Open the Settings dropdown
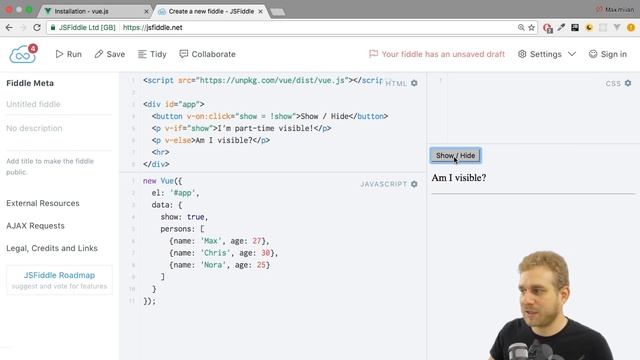 point(547,54)
